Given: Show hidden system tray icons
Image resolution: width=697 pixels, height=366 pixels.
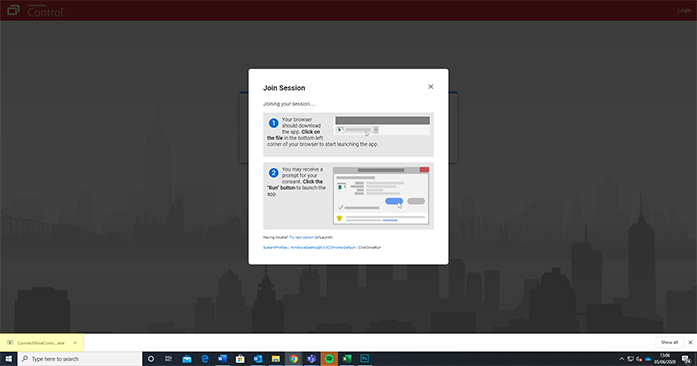Looking at the screenshot, I should [x=621, y=359].
